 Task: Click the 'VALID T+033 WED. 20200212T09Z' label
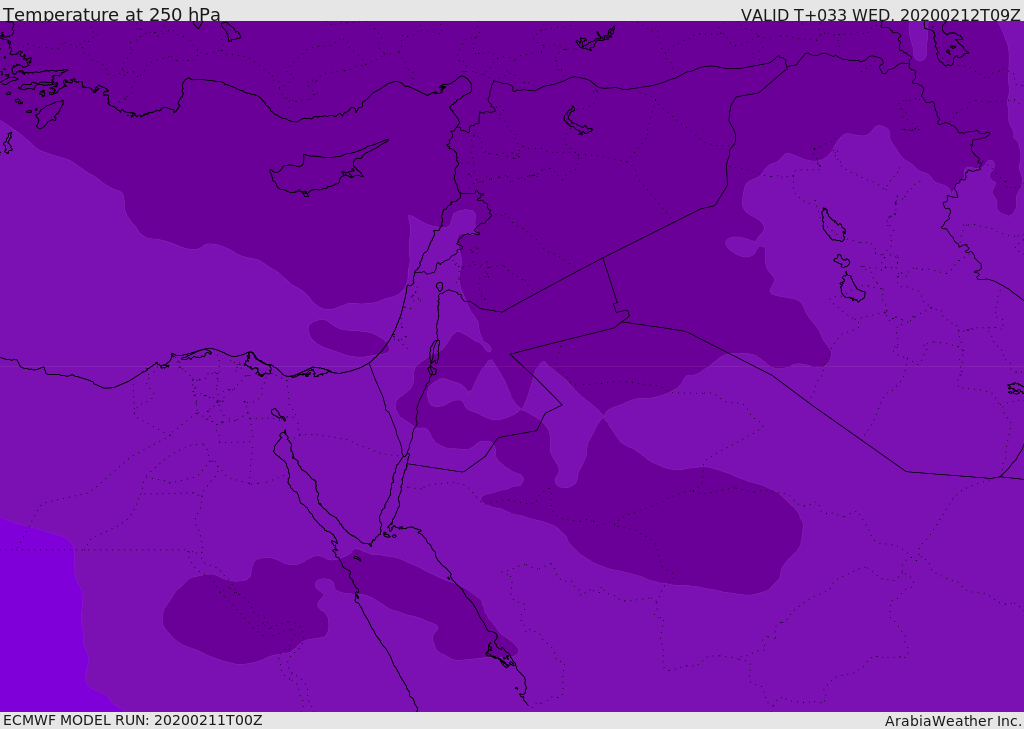coord(880,15)
